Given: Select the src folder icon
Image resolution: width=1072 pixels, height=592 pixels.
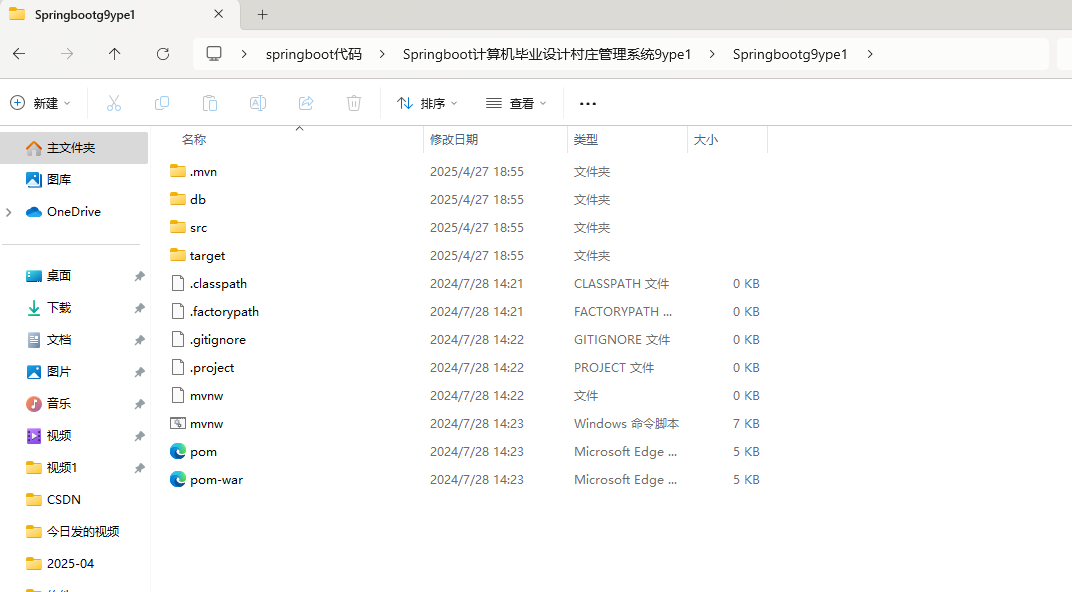Looking at the screenshot, I should pos(178,227).
